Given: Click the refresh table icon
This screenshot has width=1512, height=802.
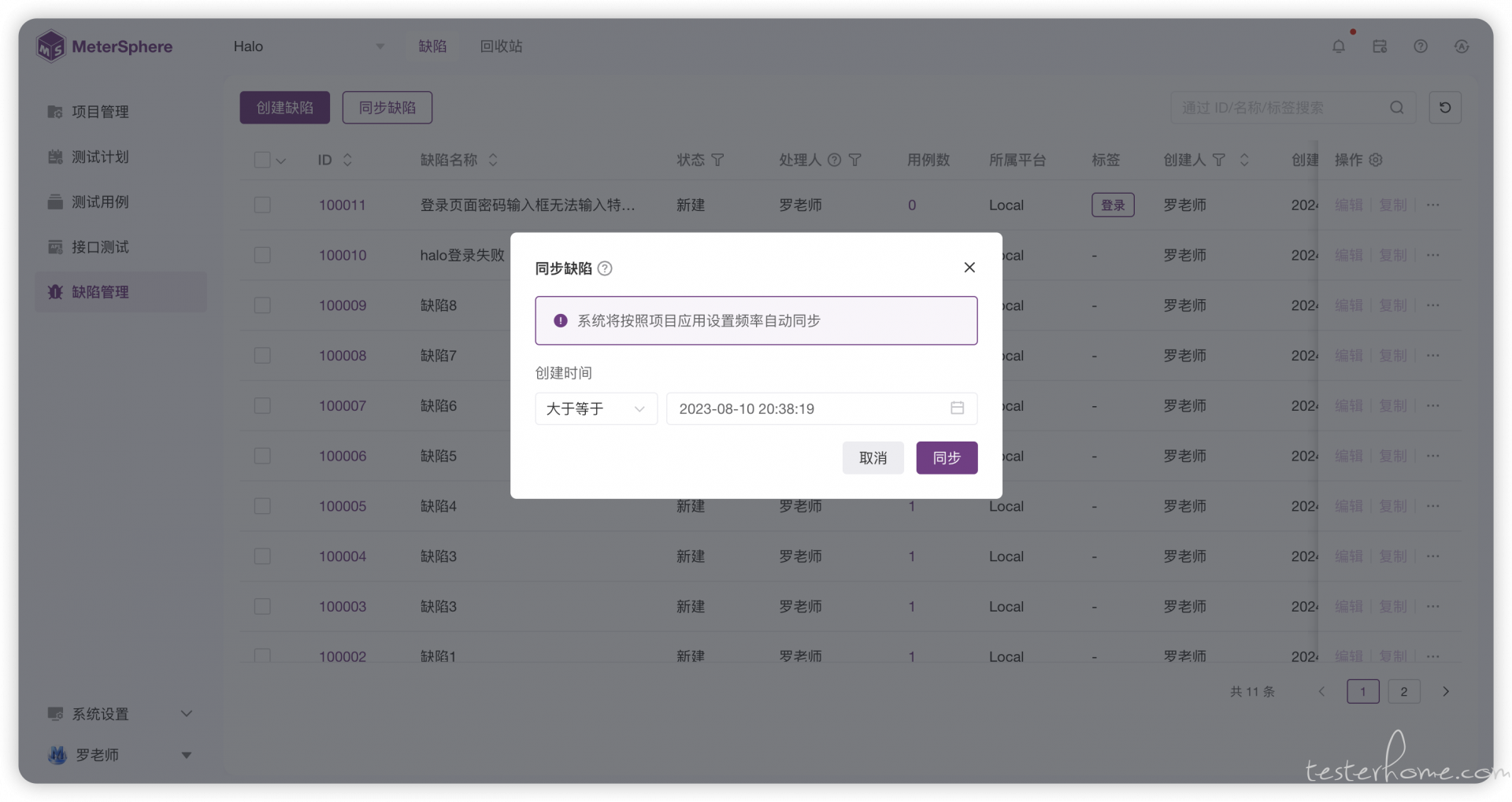Looking at the screenshot, I should (x=1445, y=108).
